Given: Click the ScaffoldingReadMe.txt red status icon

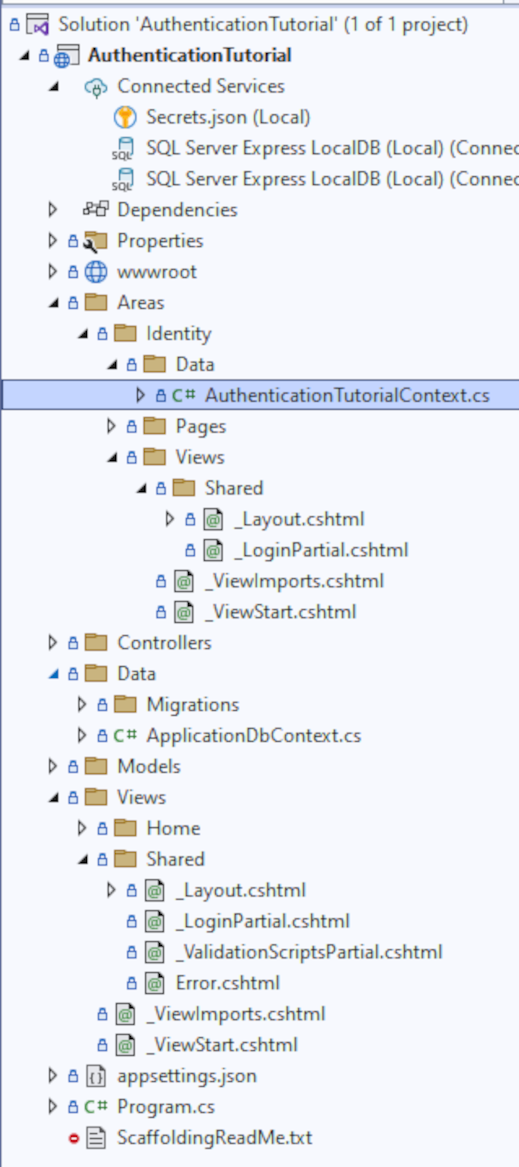Looking at the screenshot, I should click(x=73, y=1138).
